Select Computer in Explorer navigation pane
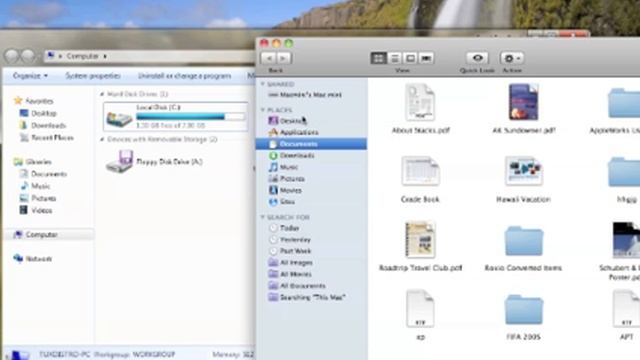Image resolution: width=640 pixels, height=360 pixels. click(49, 234)
